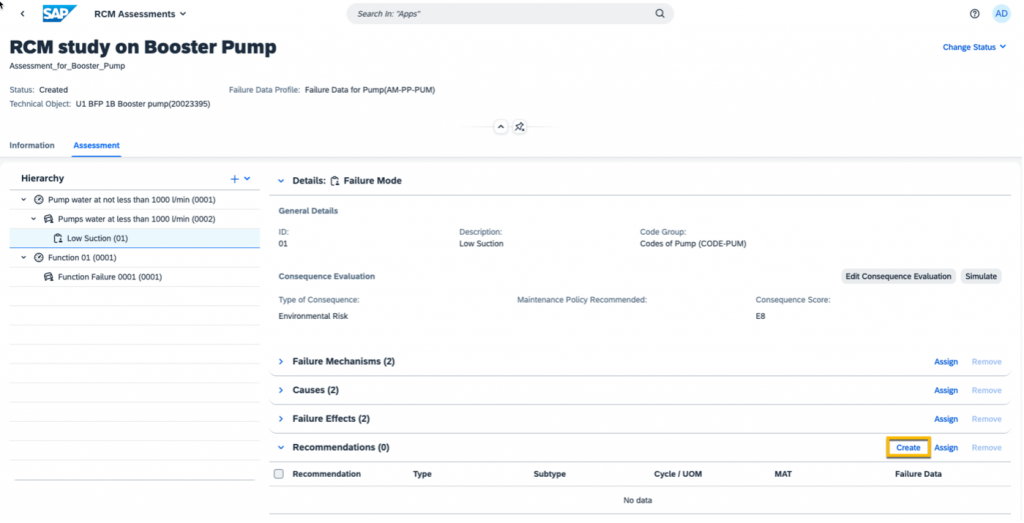
Task: Open the help question mark icon
Action: (974, 14)
